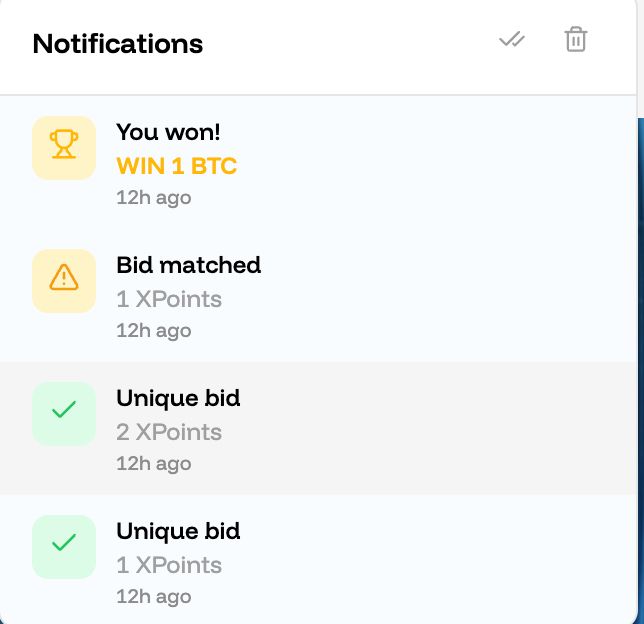
Task: Click the mark all as read double-check icon
Action: tap(512, 40)
